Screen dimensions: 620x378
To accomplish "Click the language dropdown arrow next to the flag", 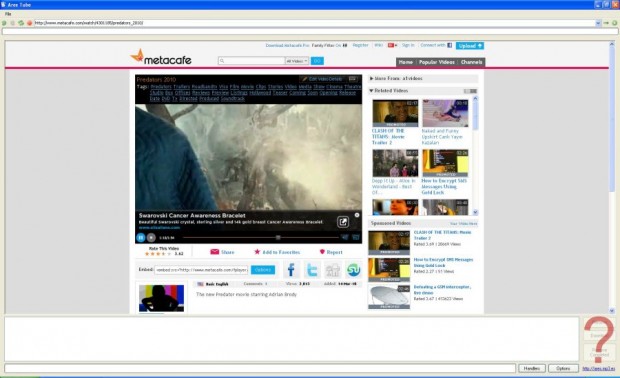I will tap(396, 45).
